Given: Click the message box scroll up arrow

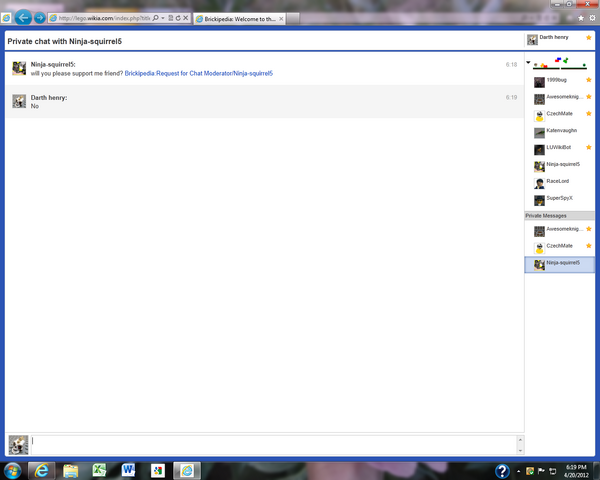Looking at the screenshot, I should [520, 439].
